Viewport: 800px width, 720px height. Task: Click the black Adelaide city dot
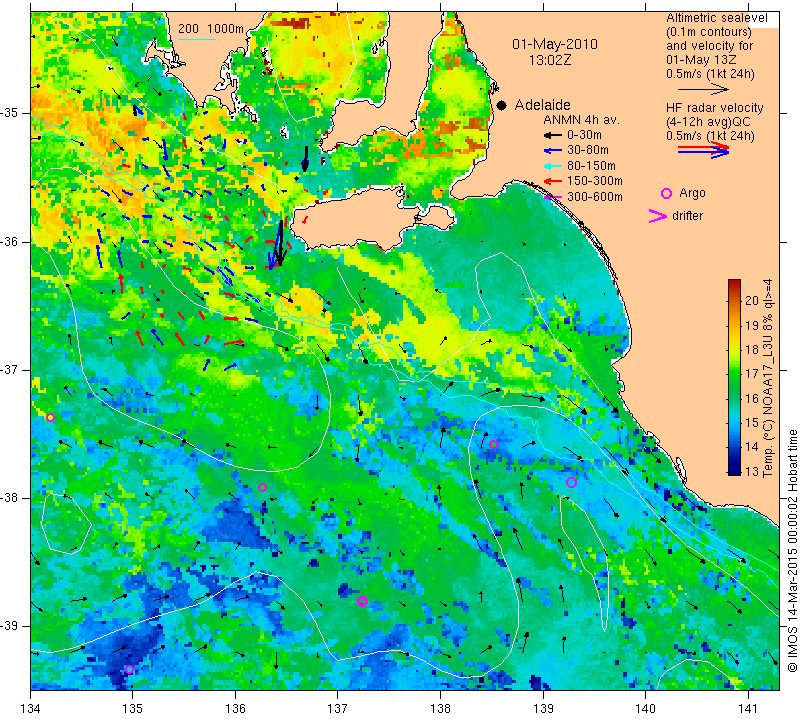coord(502,106)
